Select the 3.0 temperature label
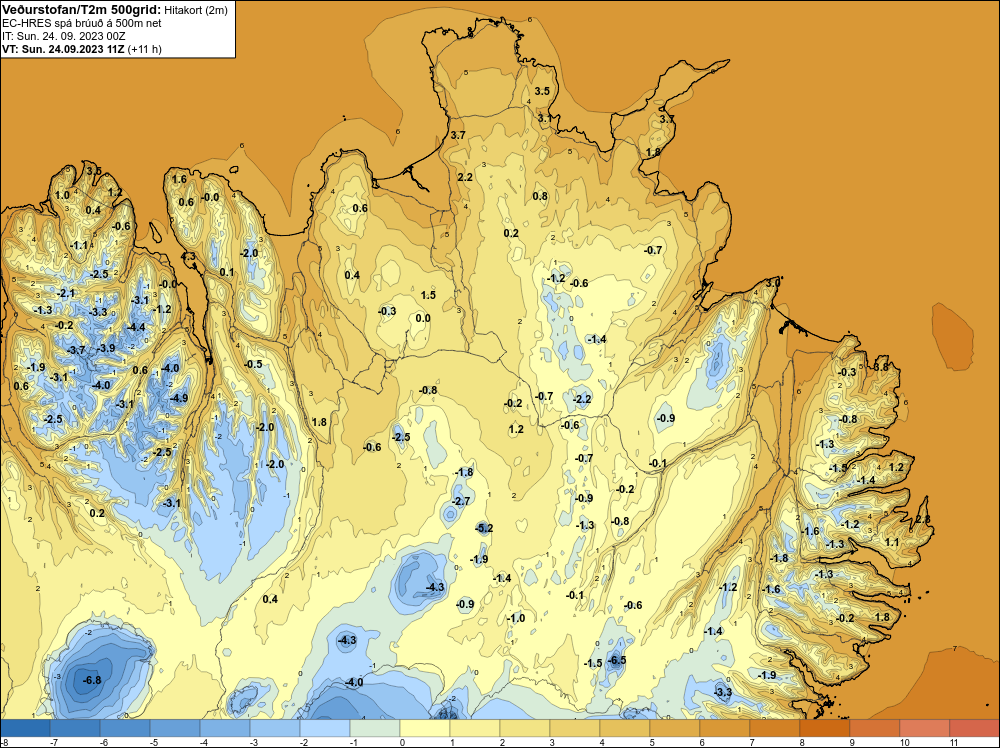This screenshot has width=1000, height=748. coord(773,282)
